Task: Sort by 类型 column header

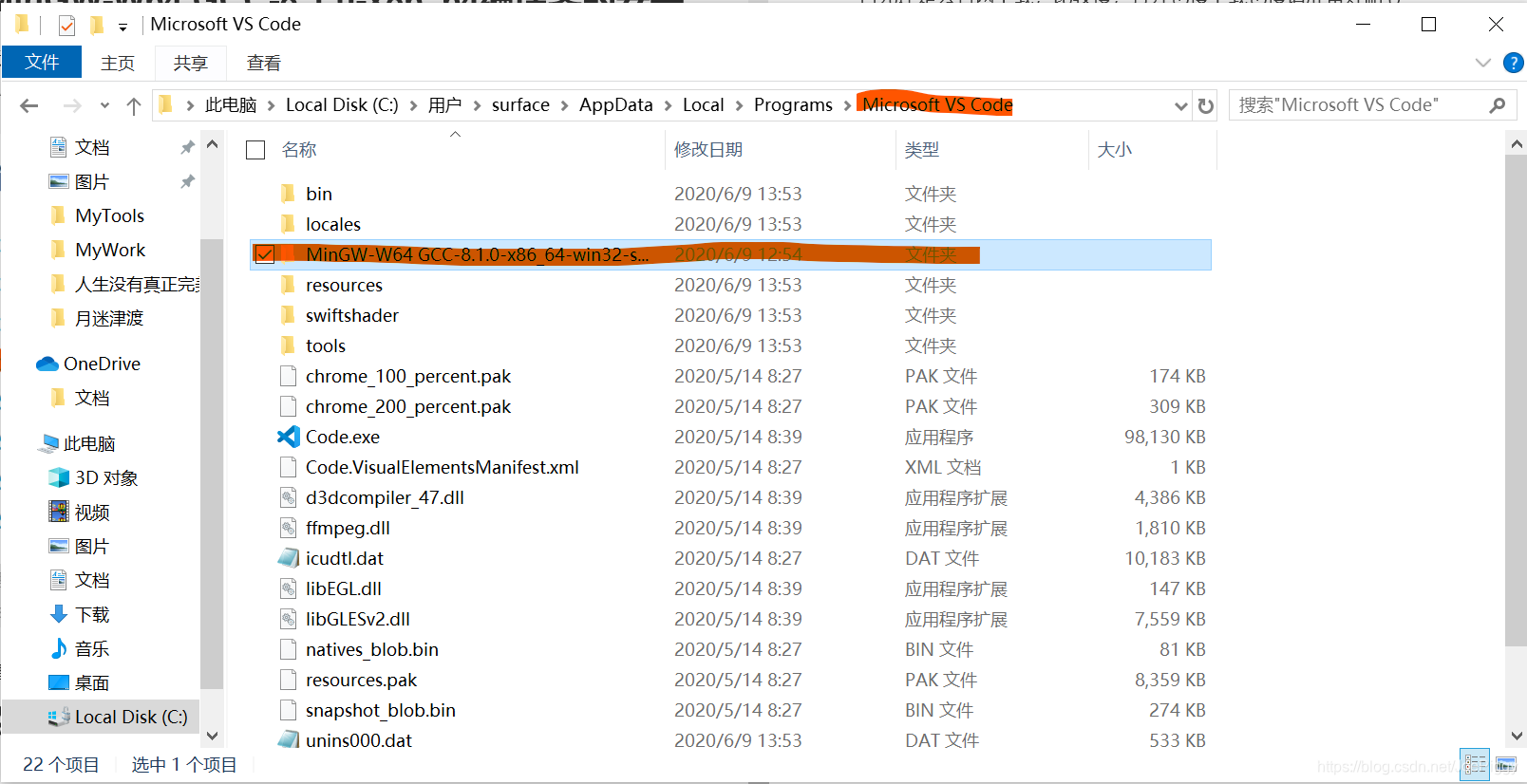Action: (x=922, y=150)
